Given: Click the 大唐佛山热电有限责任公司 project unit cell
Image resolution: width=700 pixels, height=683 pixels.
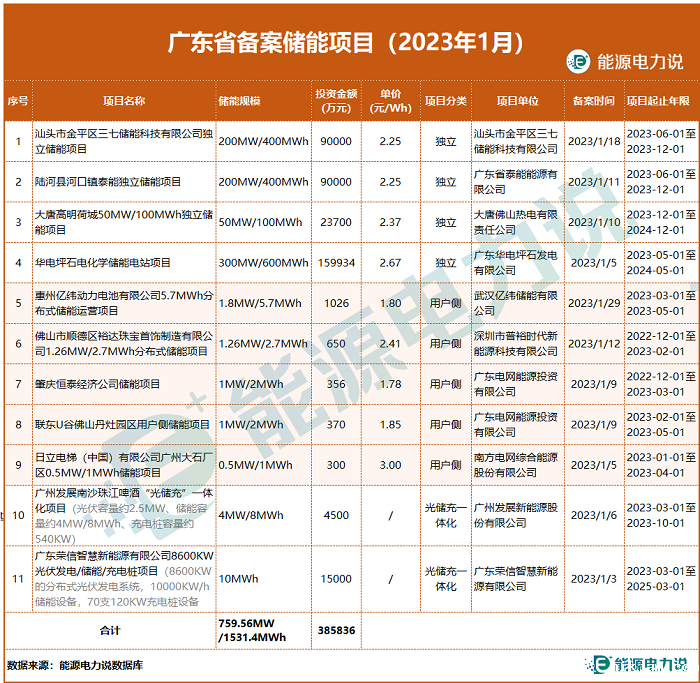Looking at the screenshot, I should coord(516,221).
